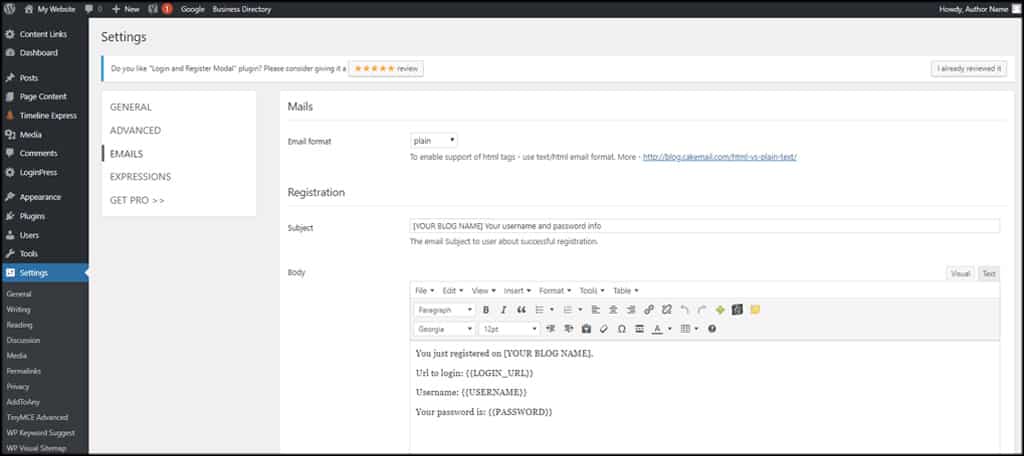Open the Email format dropdown
This screenshot has width=1024, height=456.
pos(434,141)
